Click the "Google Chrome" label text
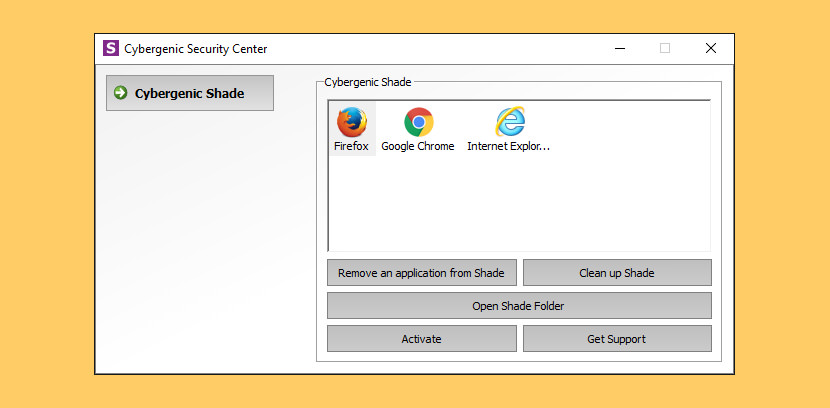The image size is (830, 408). (x=418, y=146)
